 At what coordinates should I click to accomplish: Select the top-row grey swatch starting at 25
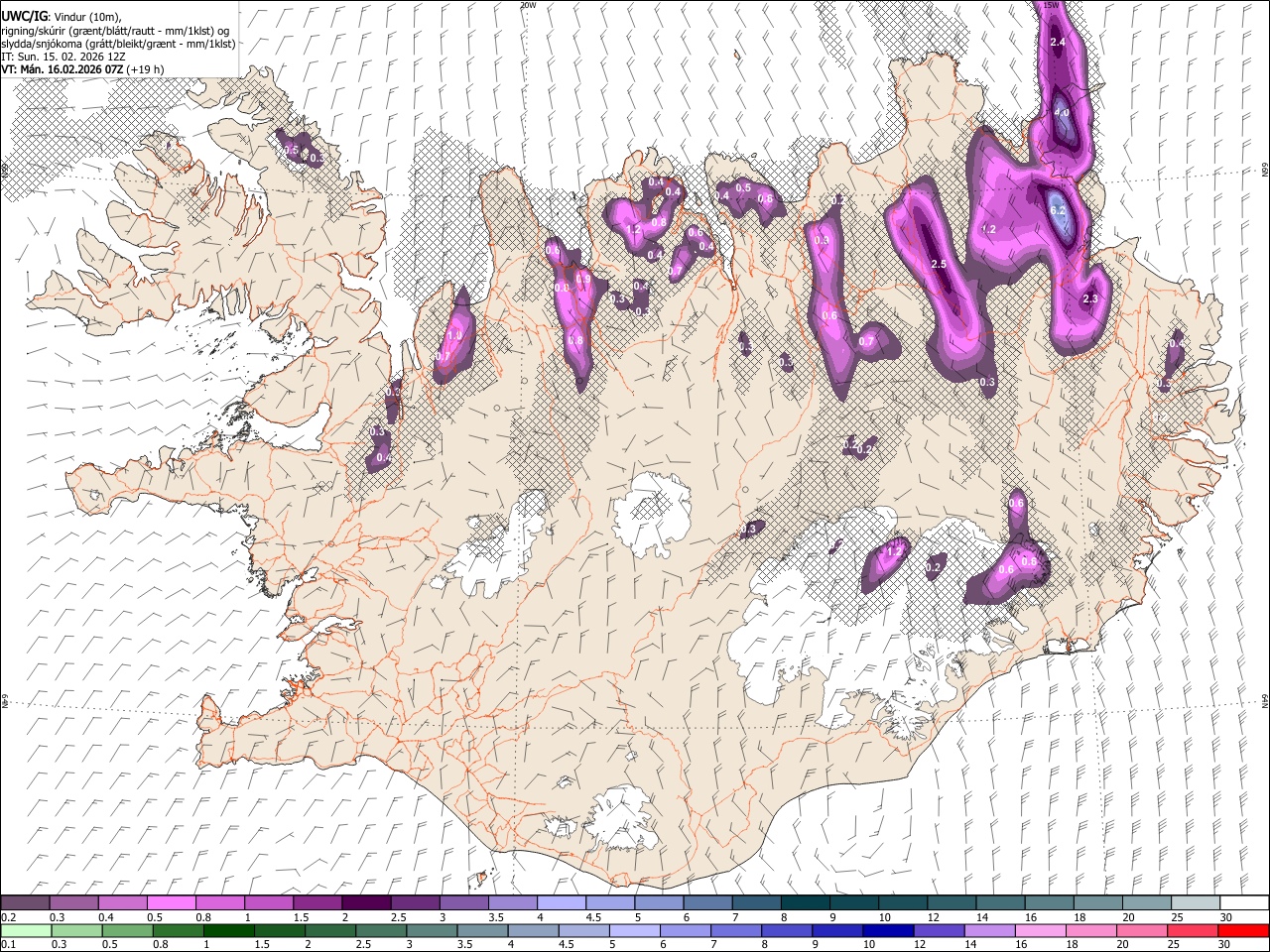1195,903
